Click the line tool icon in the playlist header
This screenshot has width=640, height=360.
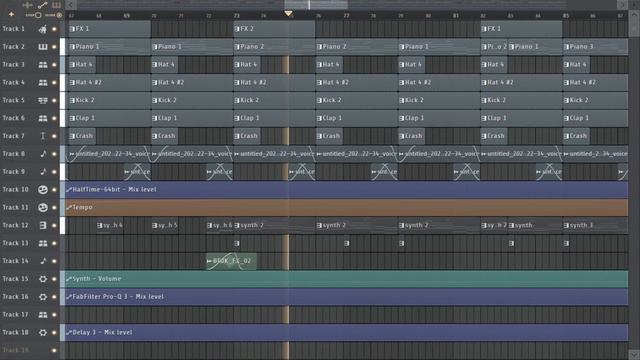coord(43,5)
